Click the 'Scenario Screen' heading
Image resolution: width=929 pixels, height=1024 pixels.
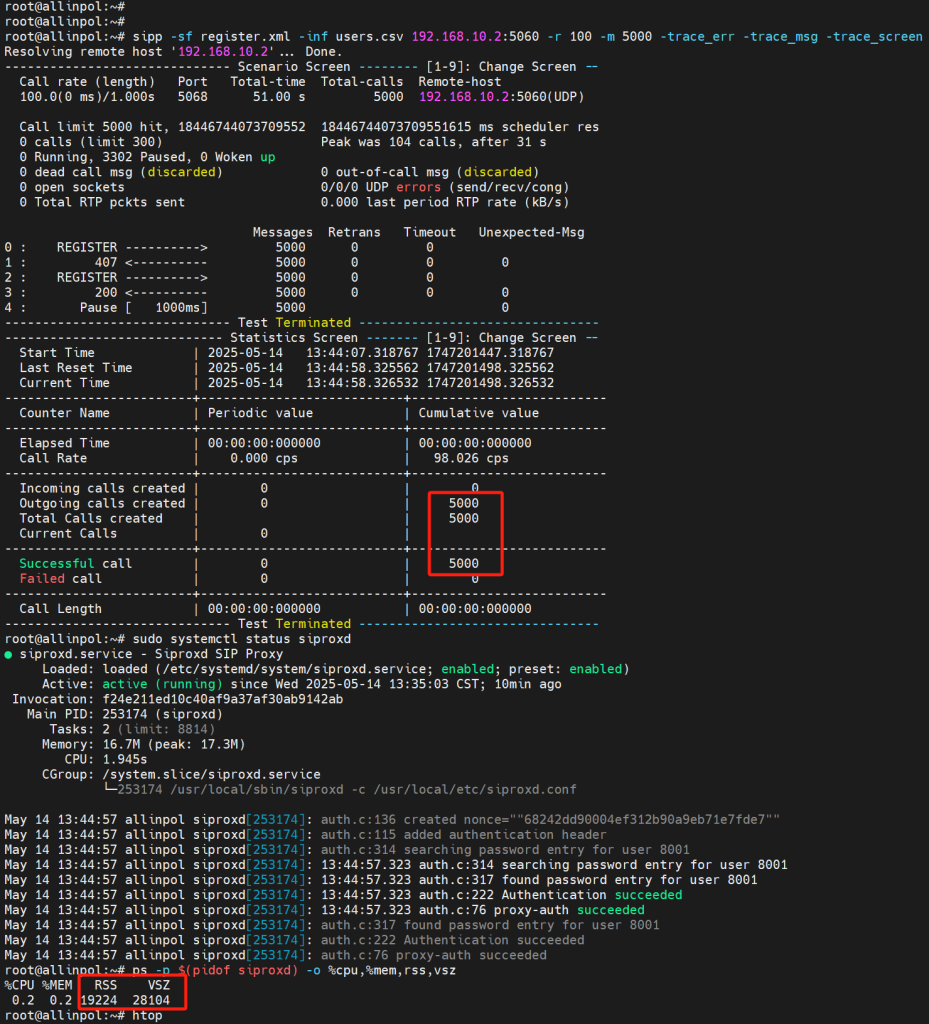[x=294, y=67]
